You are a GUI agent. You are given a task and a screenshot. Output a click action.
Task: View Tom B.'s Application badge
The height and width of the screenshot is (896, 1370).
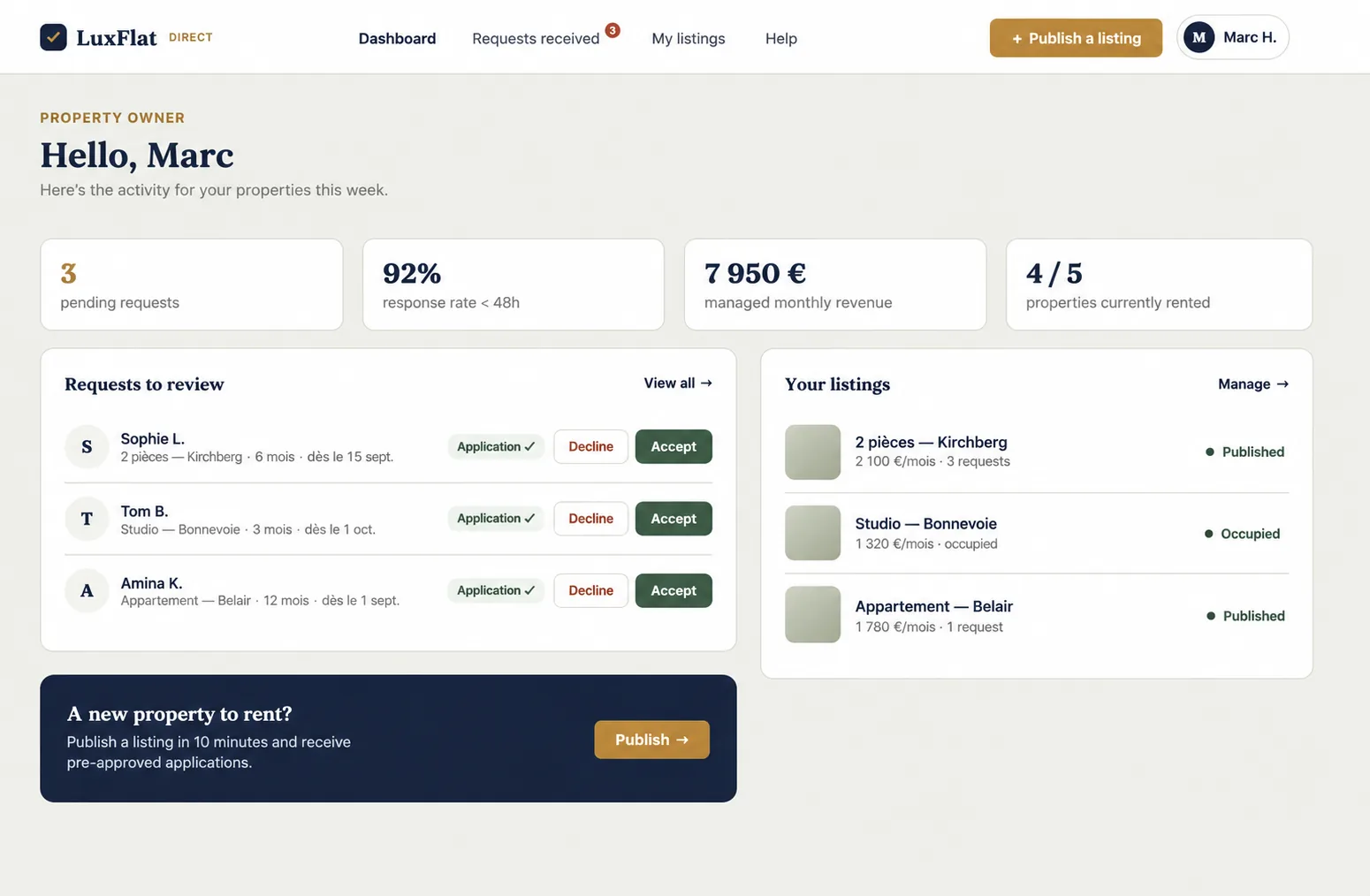coord(496,519)
